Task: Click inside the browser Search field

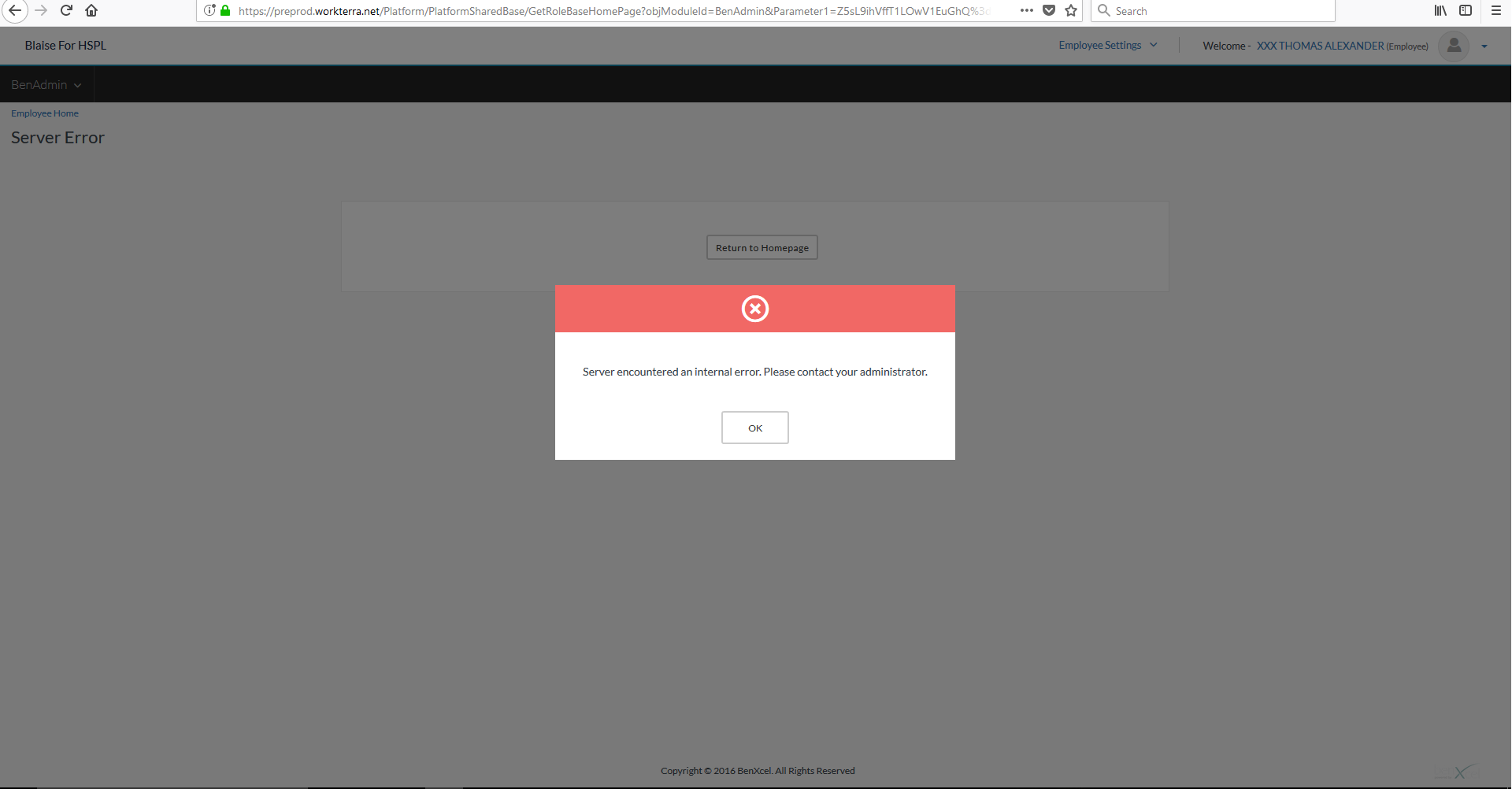Action: click(1221, 11)
